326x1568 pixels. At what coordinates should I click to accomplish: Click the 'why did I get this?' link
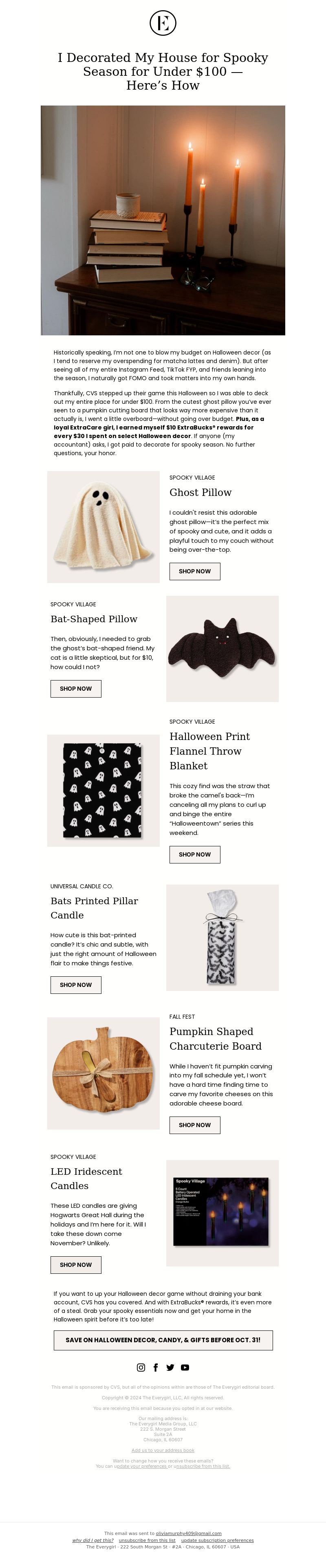pyautogui.click(x=93, y=1540)
